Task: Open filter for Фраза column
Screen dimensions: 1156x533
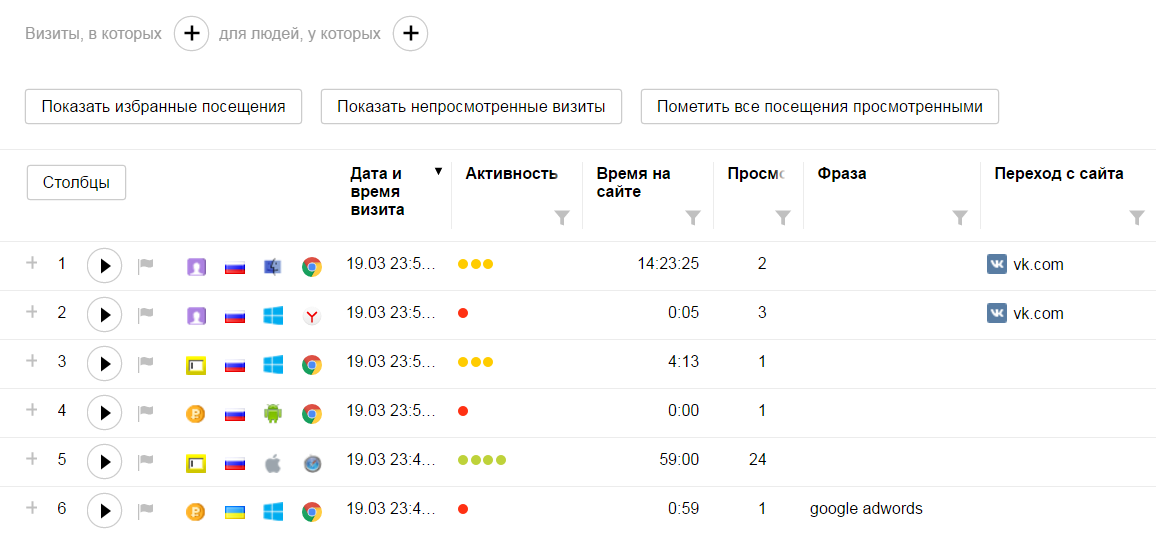Action: (x=959, y=217)
